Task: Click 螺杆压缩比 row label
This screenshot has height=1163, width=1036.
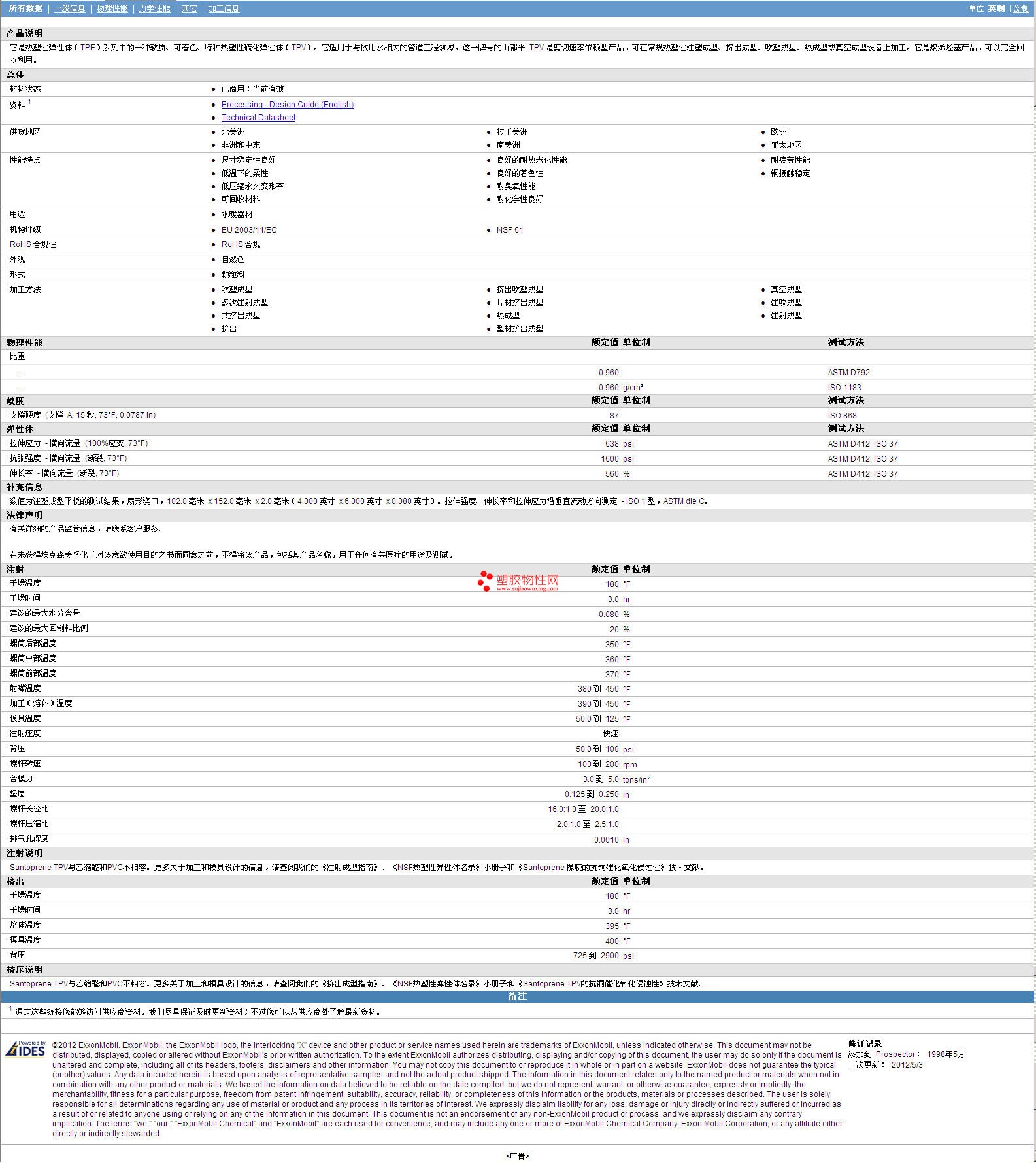Action: (x=29, y=824)
